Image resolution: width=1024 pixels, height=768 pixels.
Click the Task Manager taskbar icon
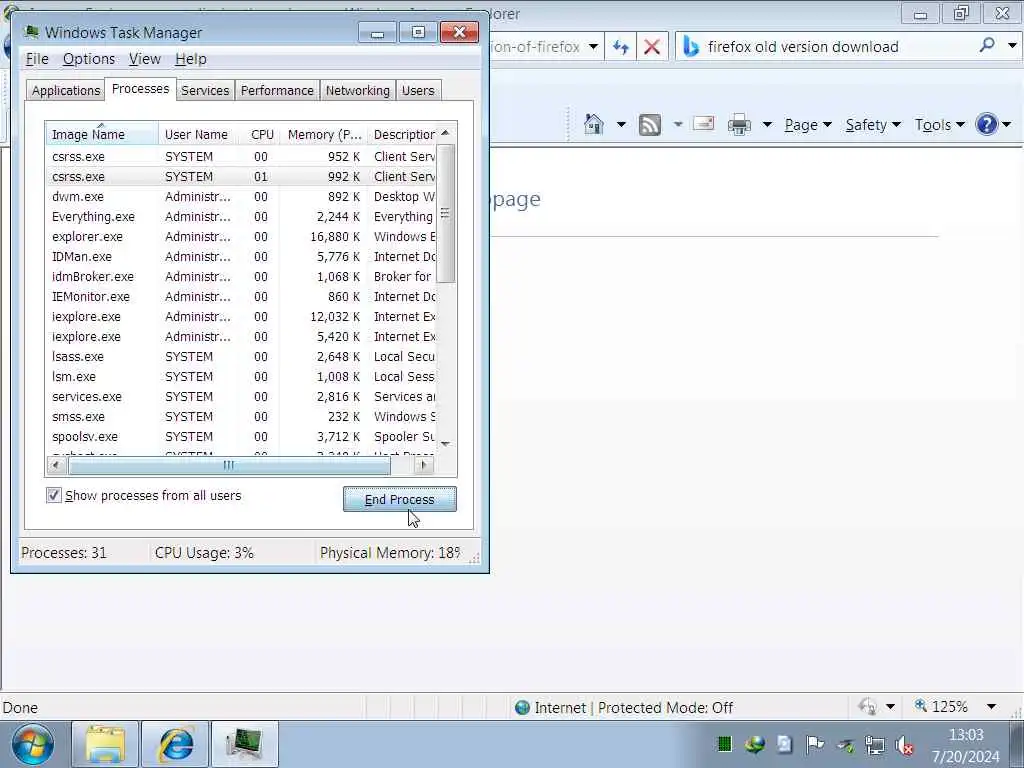click(245, 744)
